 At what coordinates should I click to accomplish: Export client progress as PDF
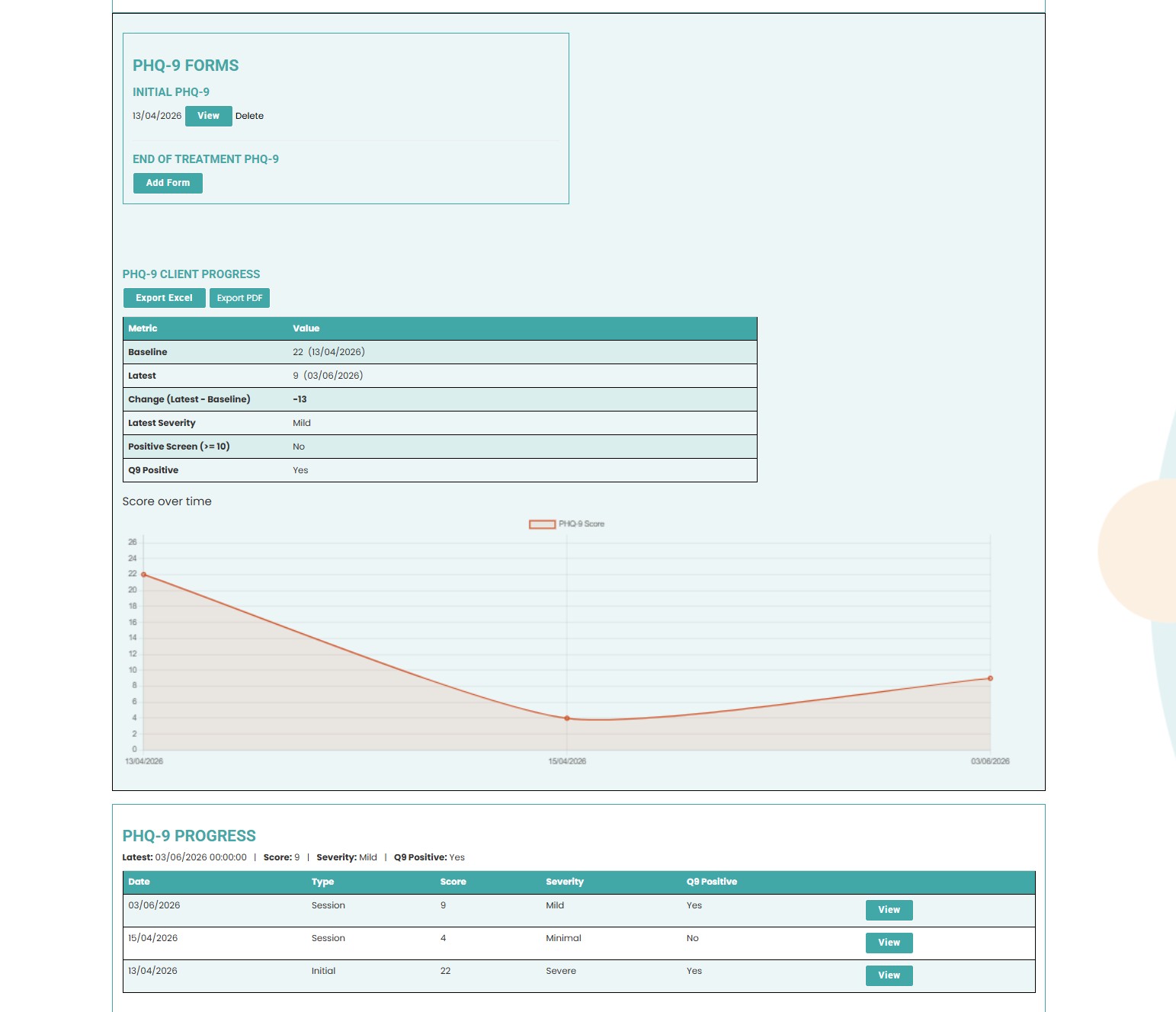click(239, 298)
